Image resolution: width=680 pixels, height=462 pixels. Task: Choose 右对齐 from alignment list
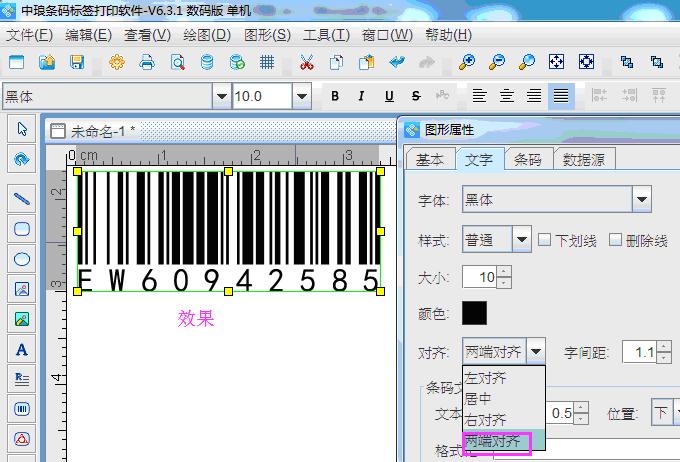click(x=503, y=419)
